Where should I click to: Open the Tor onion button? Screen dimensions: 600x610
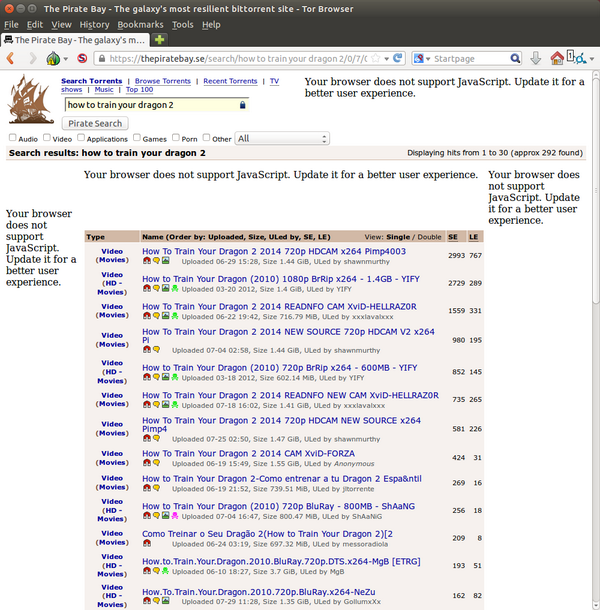point(53,59)
